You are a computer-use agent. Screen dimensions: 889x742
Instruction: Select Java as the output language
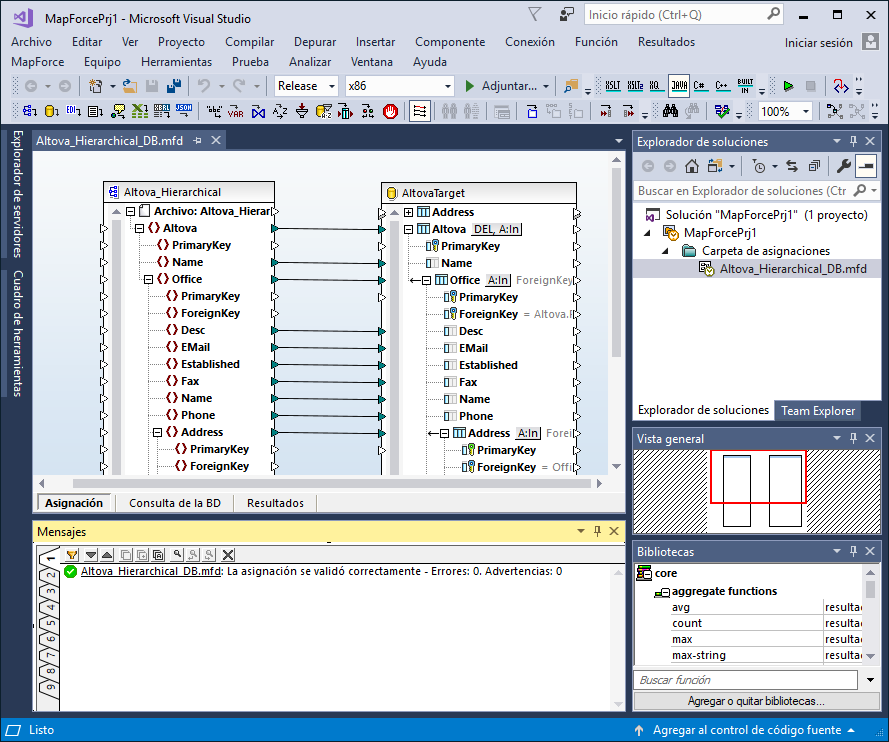click(x=679, y=86)
